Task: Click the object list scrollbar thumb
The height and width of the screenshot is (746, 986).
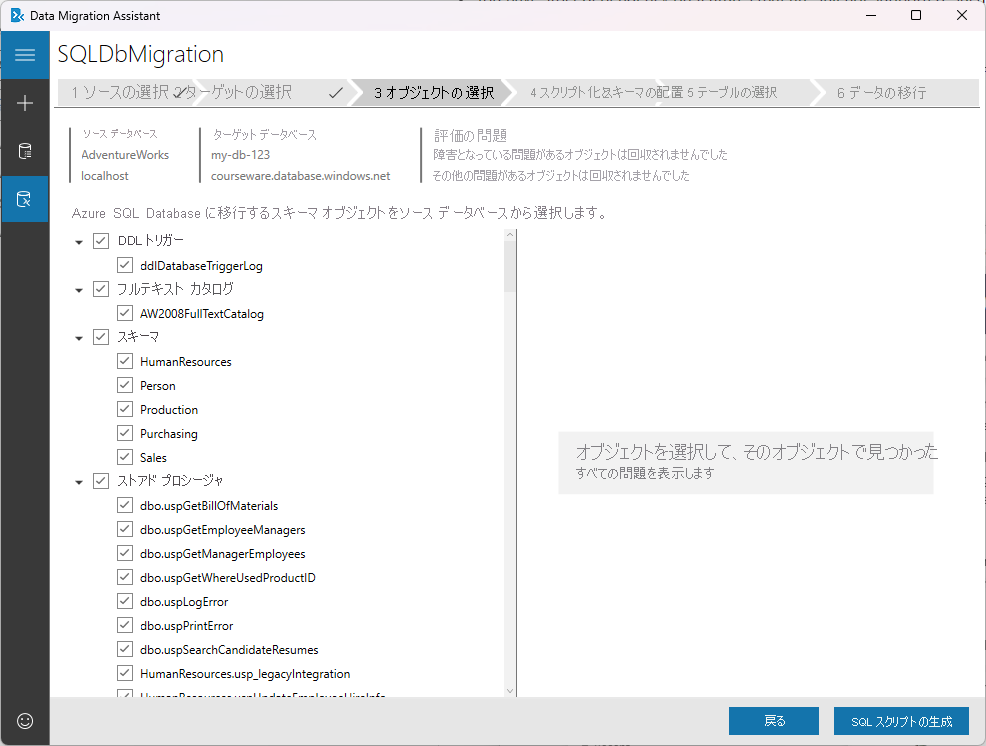Action: tap(510, 266)
